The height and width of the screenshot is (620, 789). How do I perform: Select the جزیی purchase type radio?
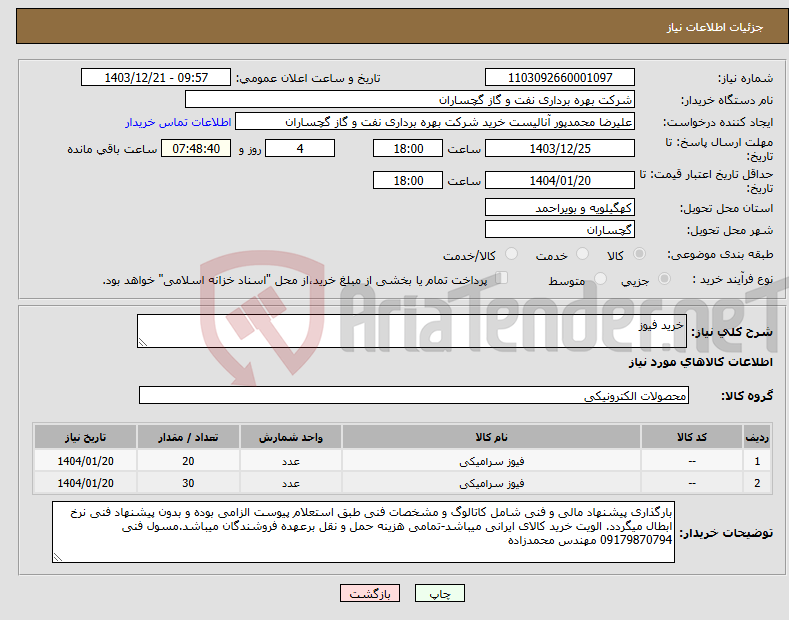pos(664,279)
